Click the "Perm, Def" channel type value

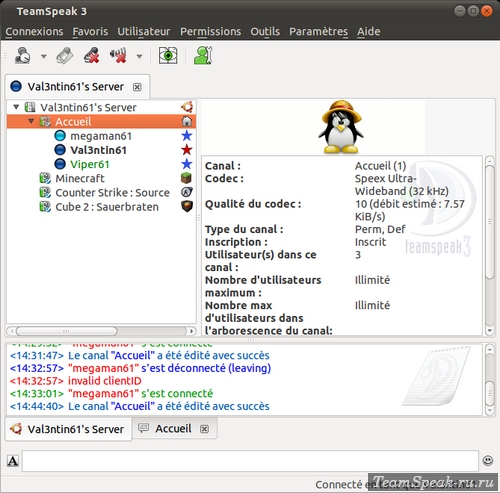380,229
